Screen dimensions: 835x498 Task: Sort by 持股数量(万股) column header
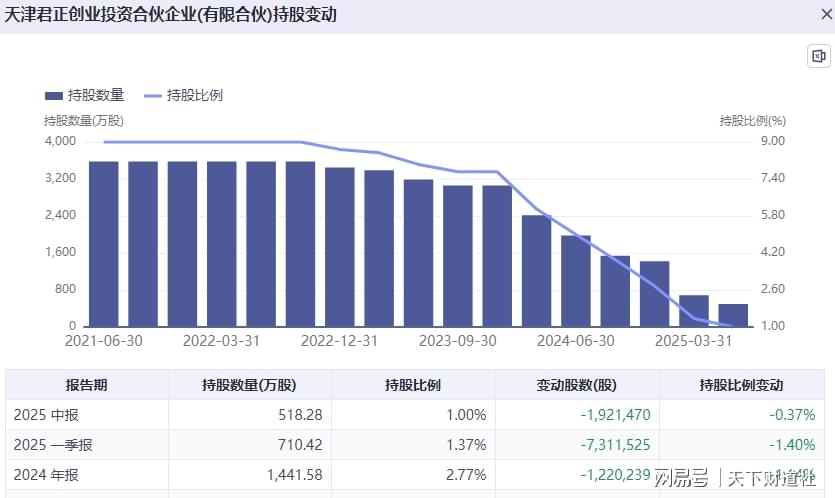point(249,385)
